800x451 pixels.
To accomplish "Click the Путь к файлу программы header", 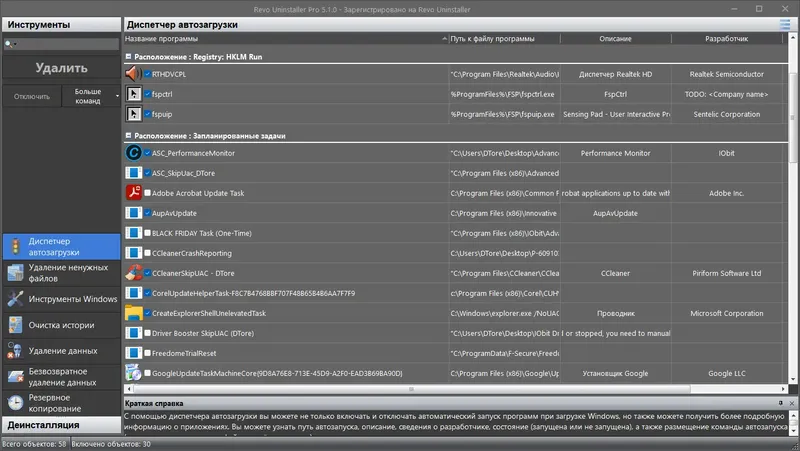I will (504, 39).
